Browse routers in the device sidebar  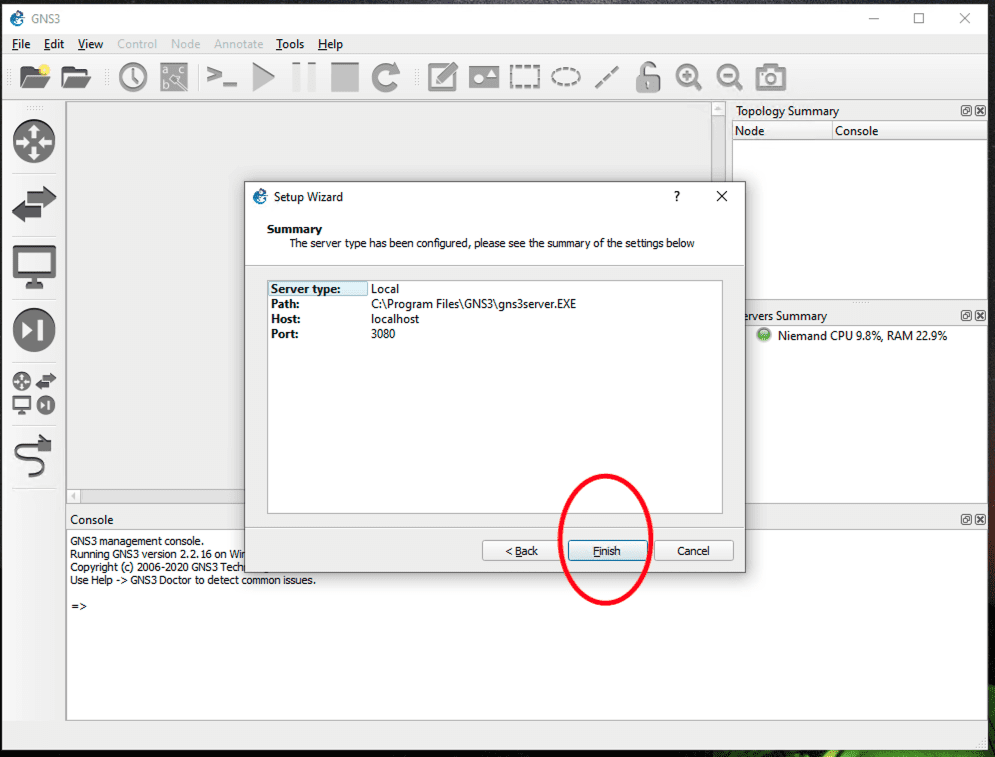click(34, 141)
